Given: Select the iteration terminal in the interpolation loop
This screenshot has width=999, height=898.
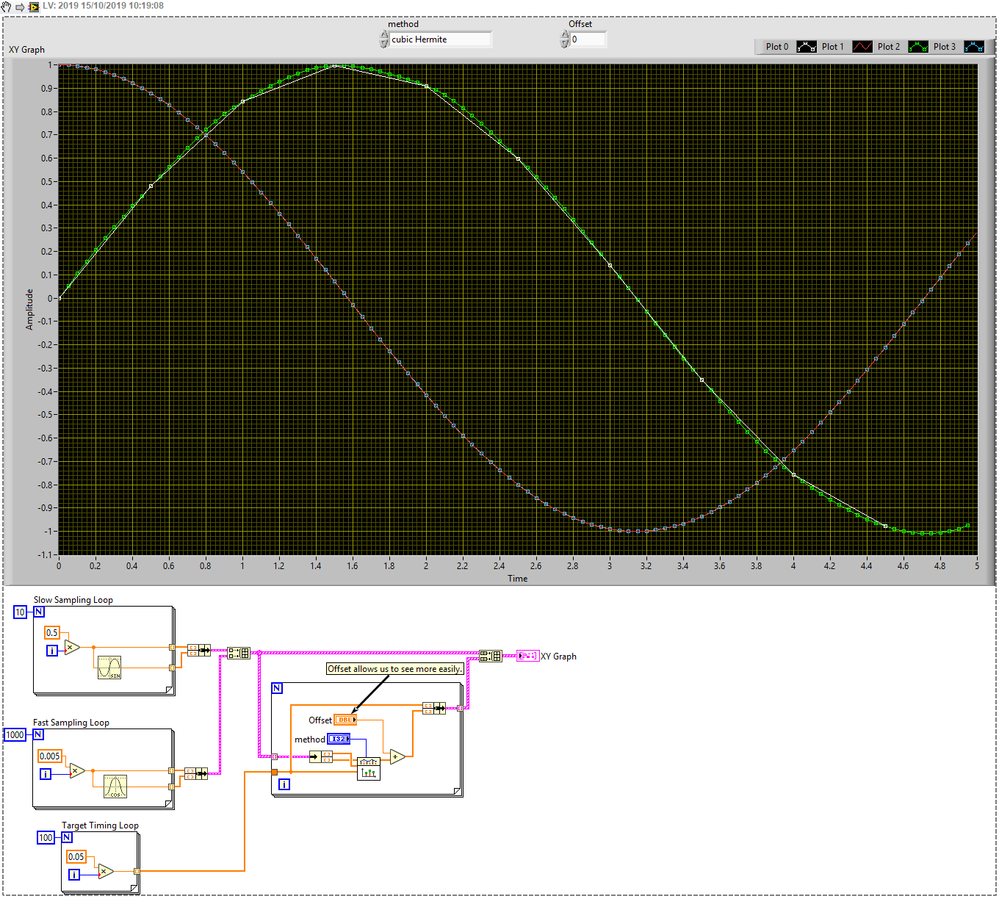Looking at the screenshot, I should (285, 785).
